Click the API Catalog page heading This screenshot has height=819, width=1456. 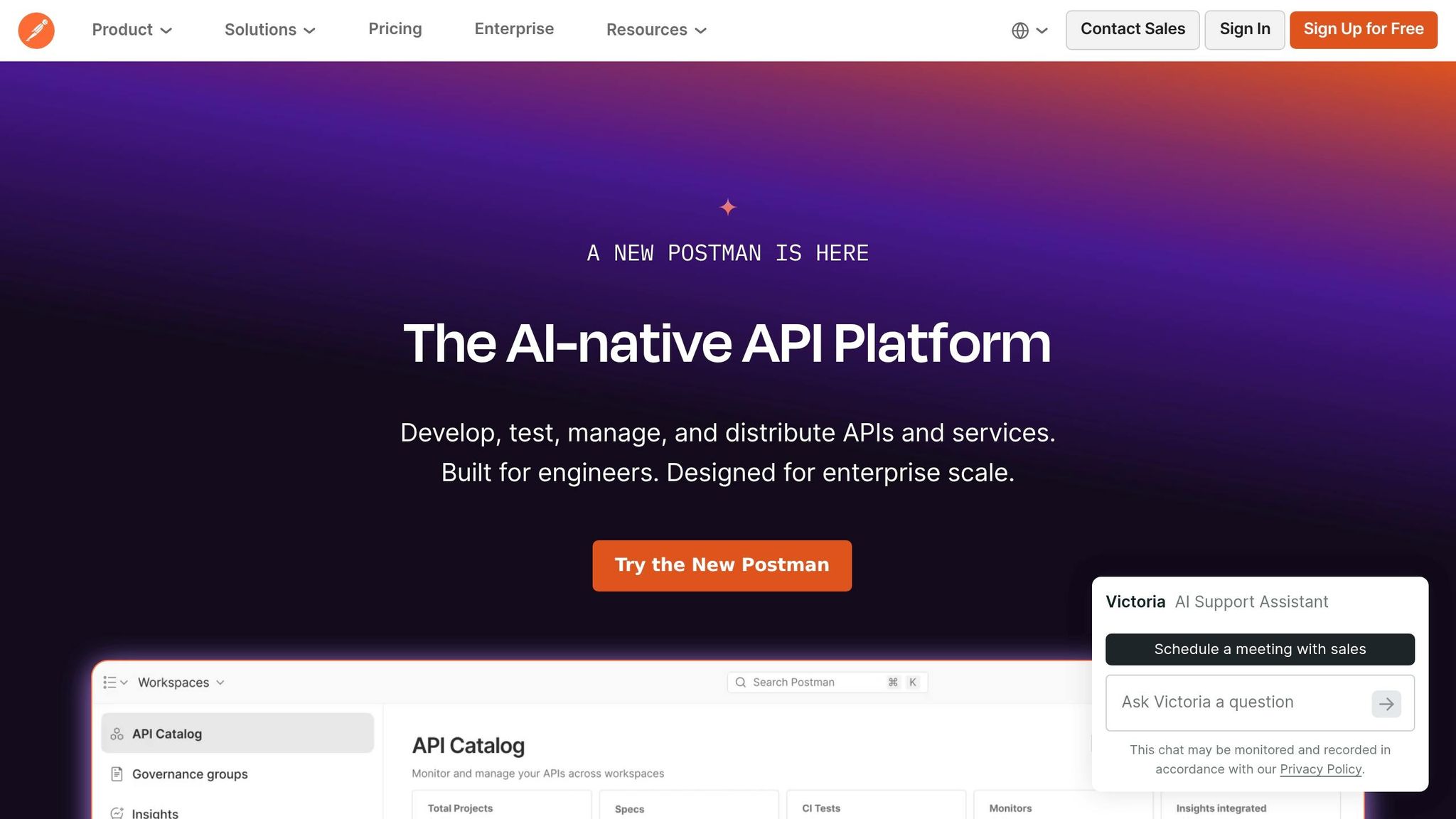(469, 746)
